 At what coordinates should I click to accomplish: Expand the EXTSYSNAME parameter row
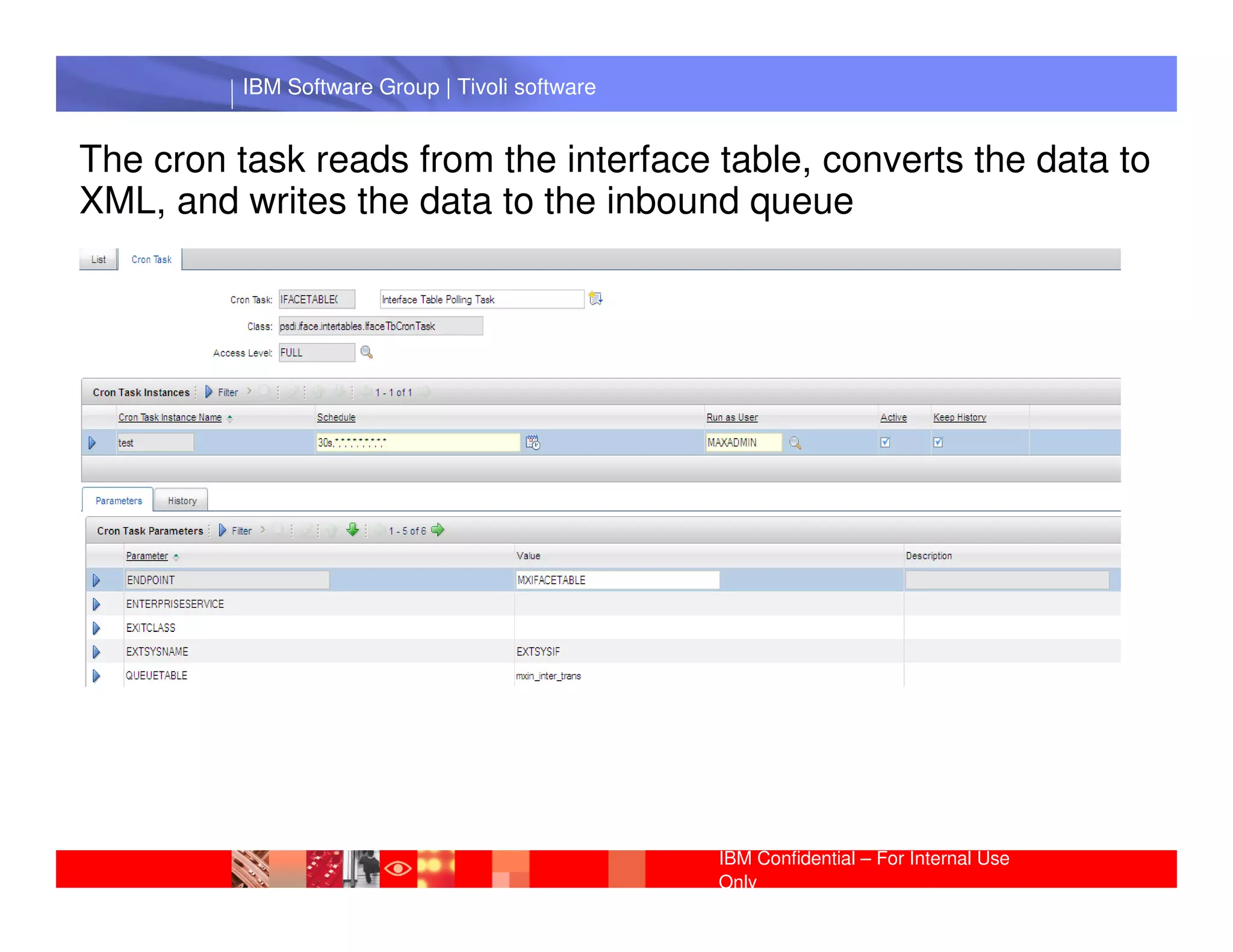(x=96, y=652)
